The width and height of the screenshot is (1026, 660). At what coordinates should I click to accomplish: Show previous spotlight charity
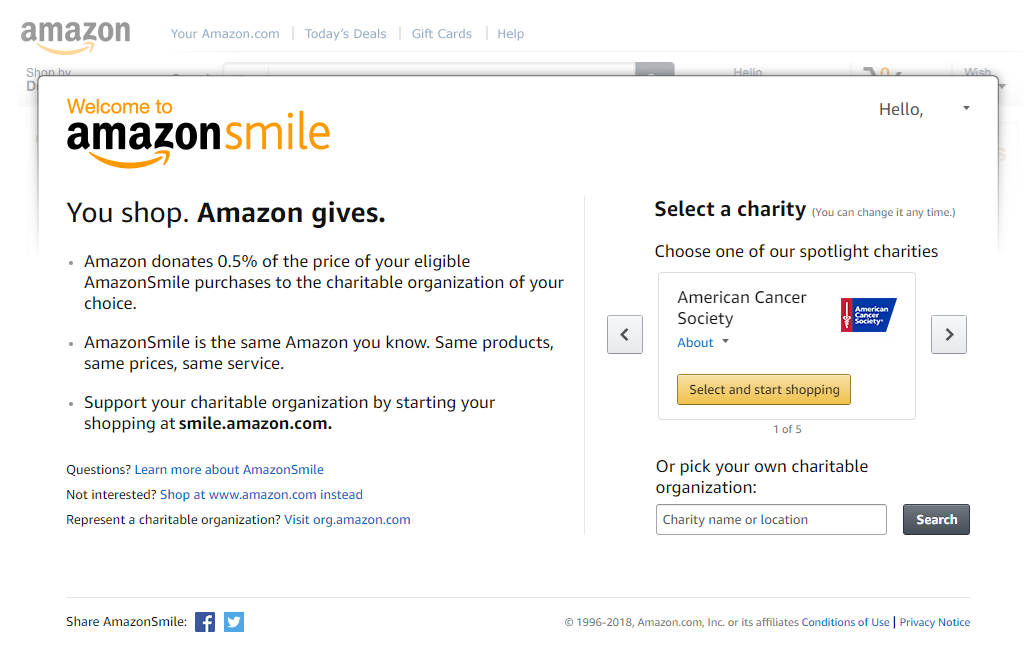click(x=625, y=334)
